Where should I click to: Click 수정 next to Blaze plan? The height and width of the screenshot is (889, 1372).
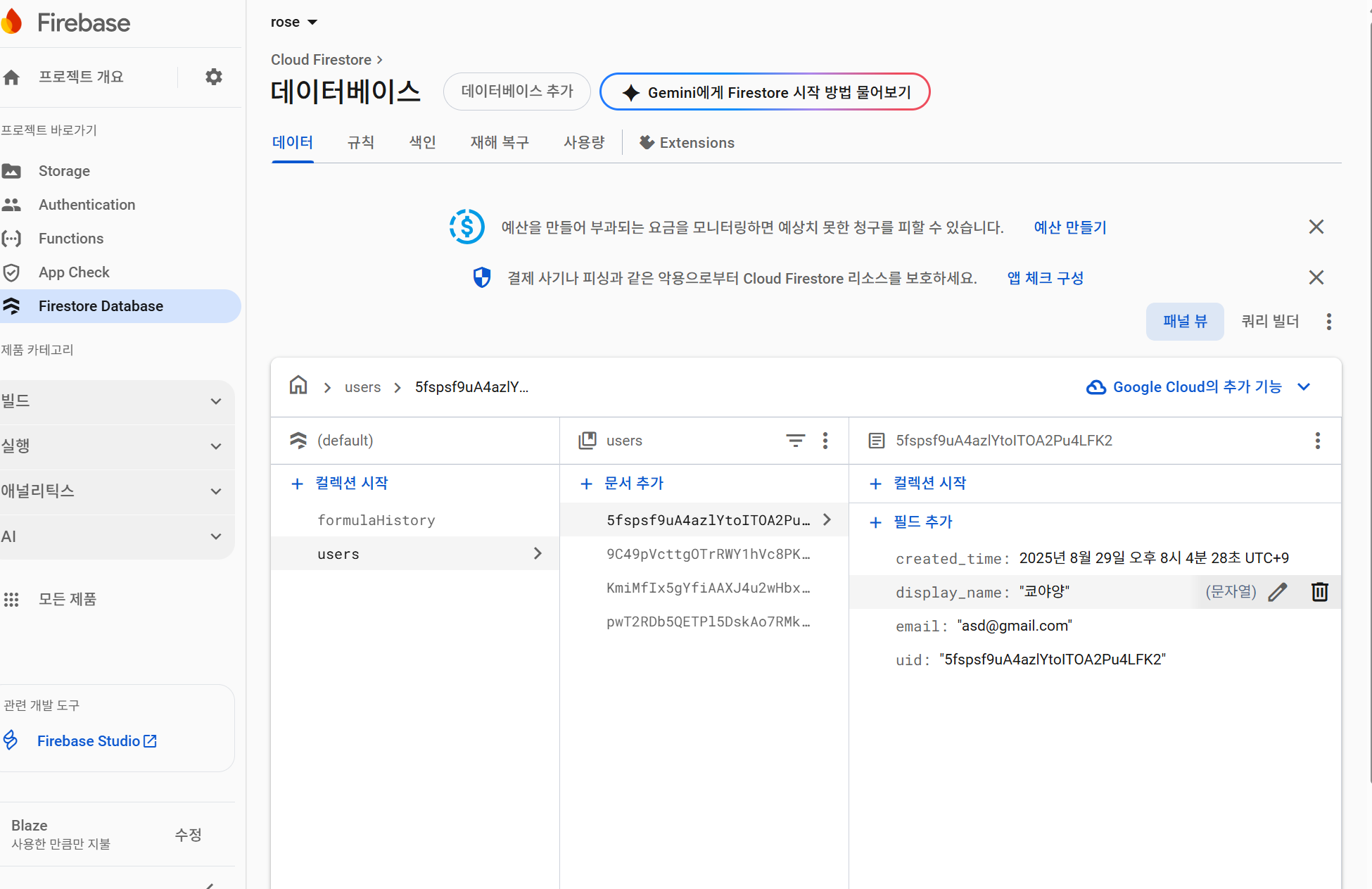click(189, 835)
